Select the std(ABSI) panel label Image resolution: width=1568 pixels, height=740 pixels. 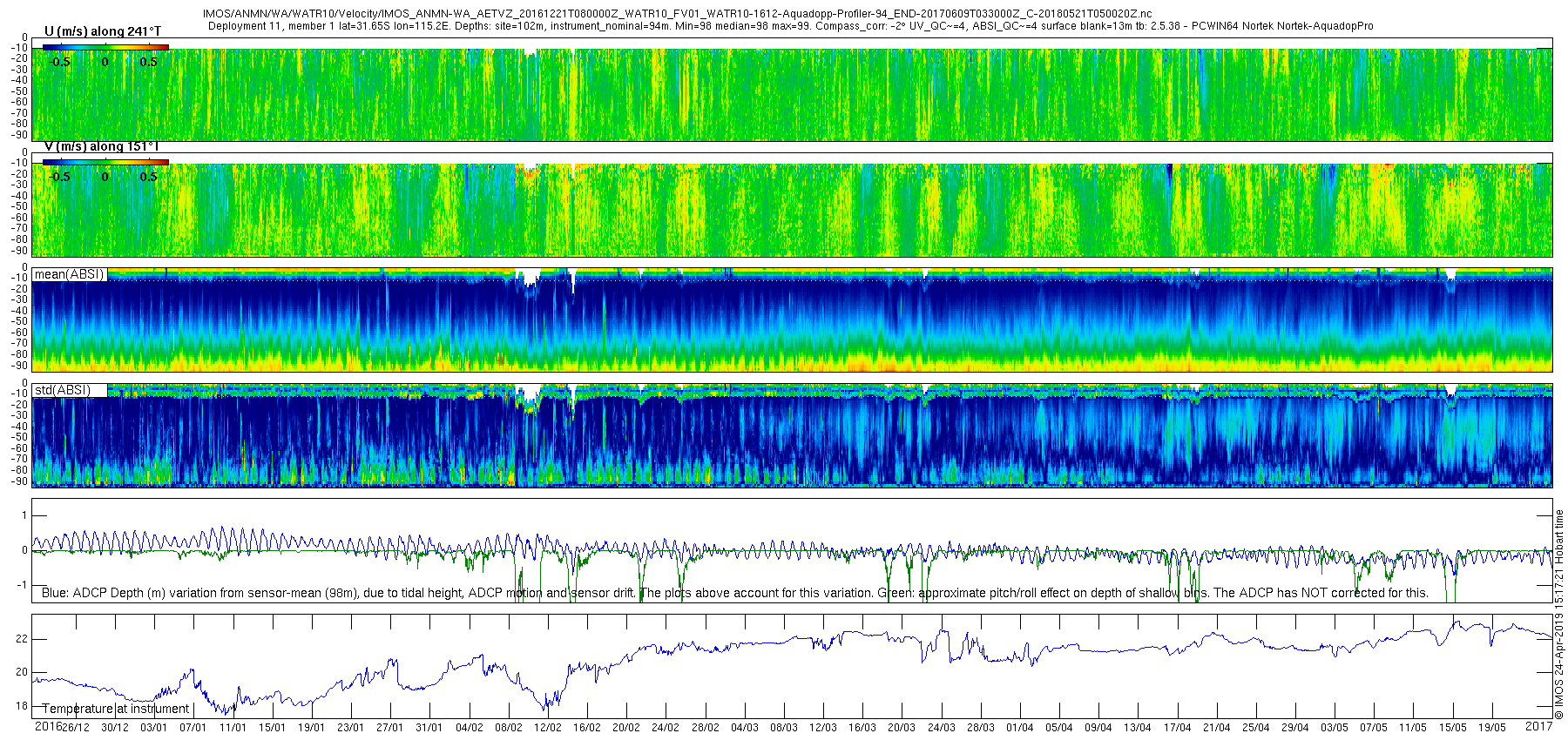point(62,390)
